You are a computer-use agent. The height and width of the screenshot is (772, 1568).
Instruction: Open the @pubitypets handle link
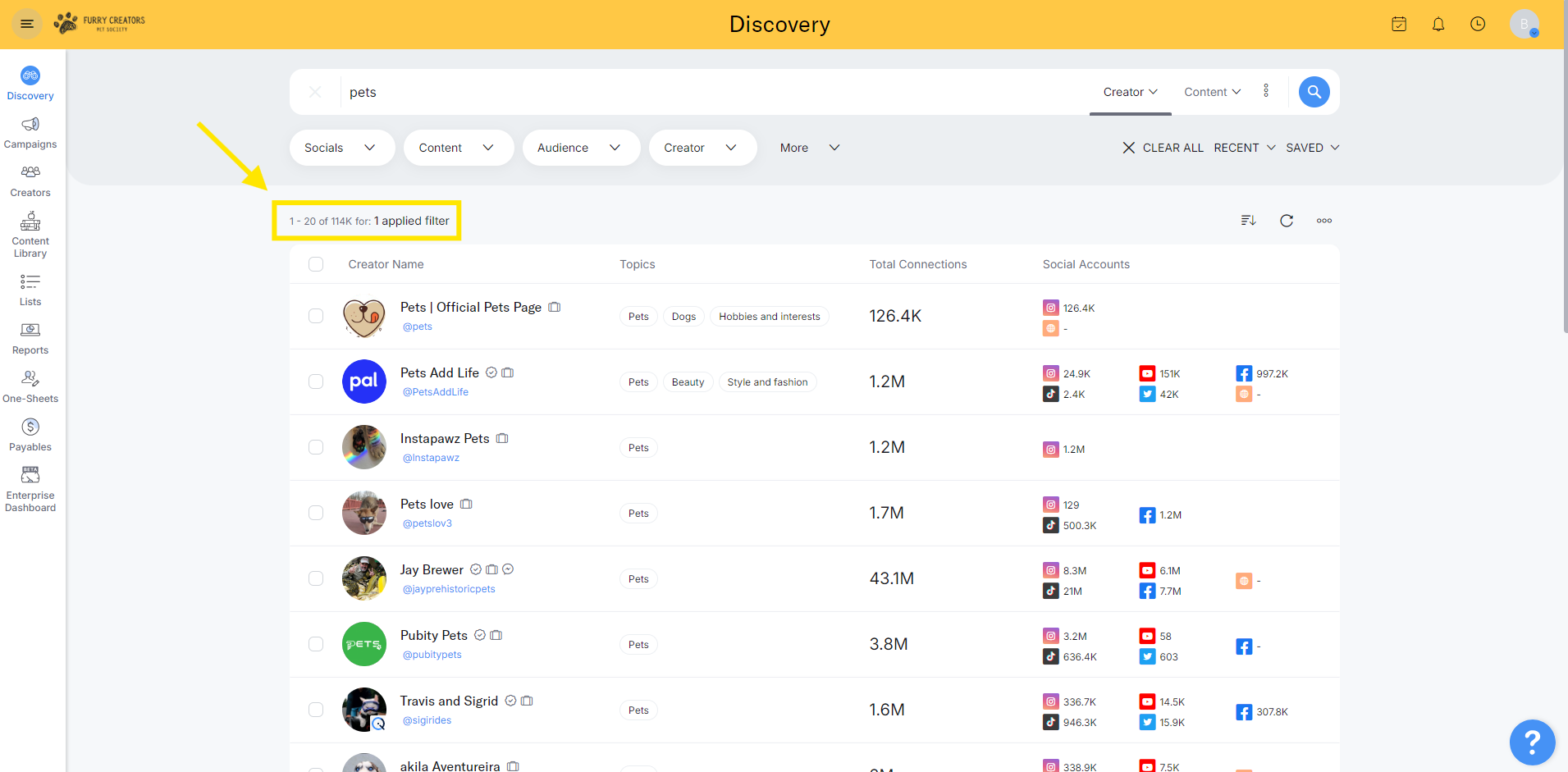pos(432,655)
